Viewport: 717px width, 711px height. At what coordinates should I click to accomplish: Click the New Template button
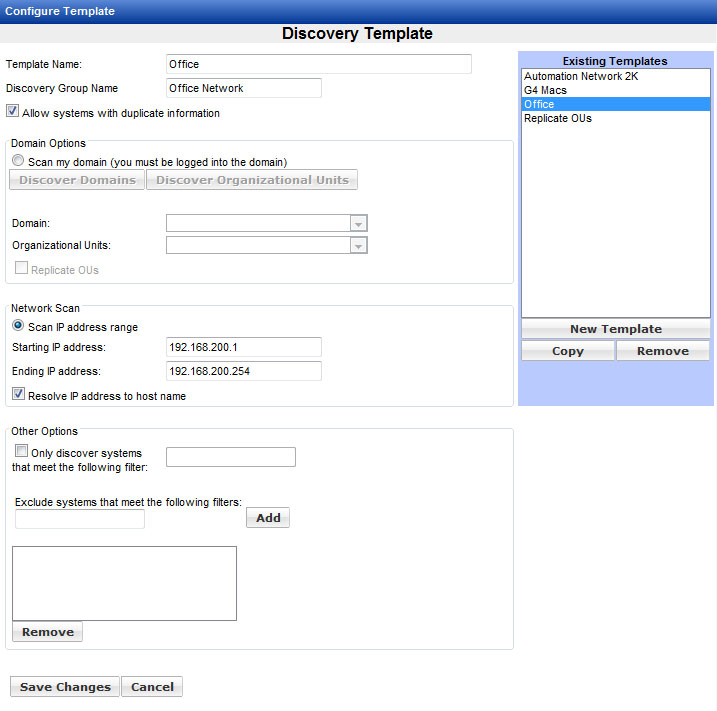[x=615, y=329]
